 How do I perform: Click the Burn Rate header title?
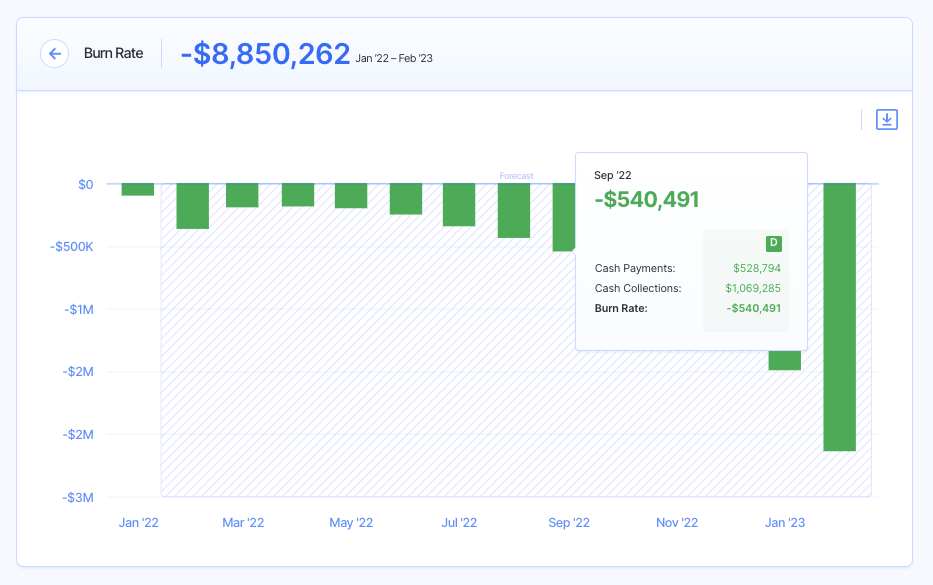click(113, 53)
